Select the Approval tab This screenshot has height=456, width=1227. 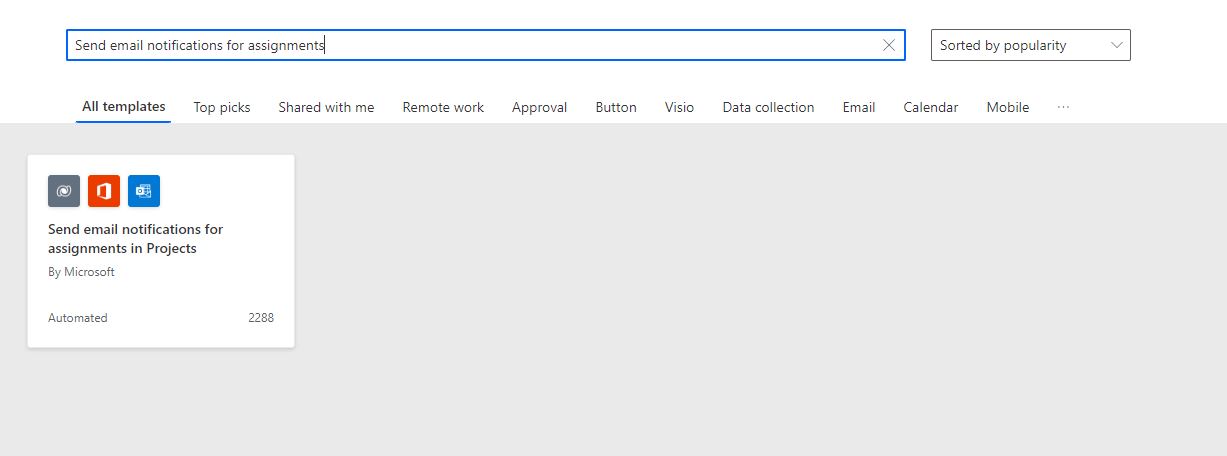pyautogui.click(x=539, y=107)
